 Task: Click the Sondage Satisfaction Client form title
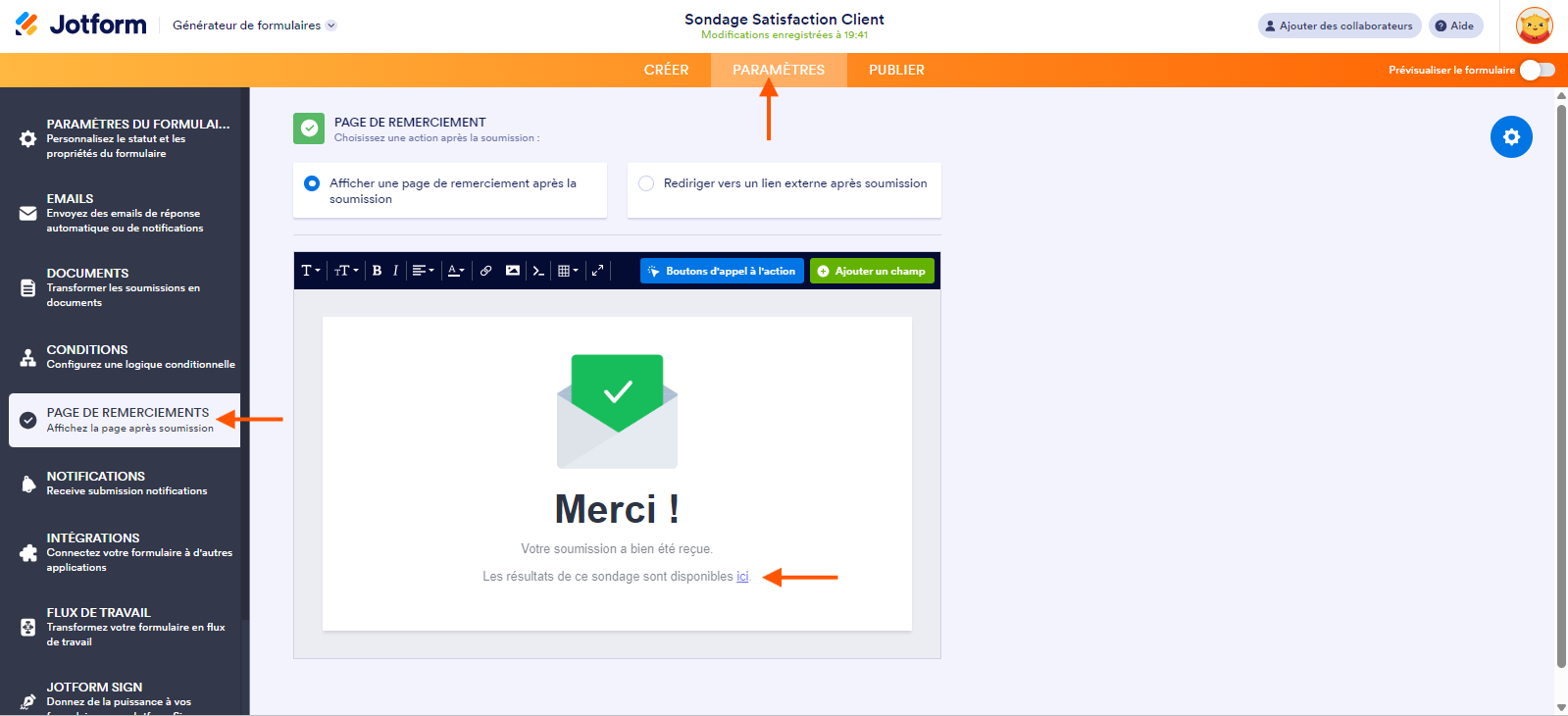point(784,19)
